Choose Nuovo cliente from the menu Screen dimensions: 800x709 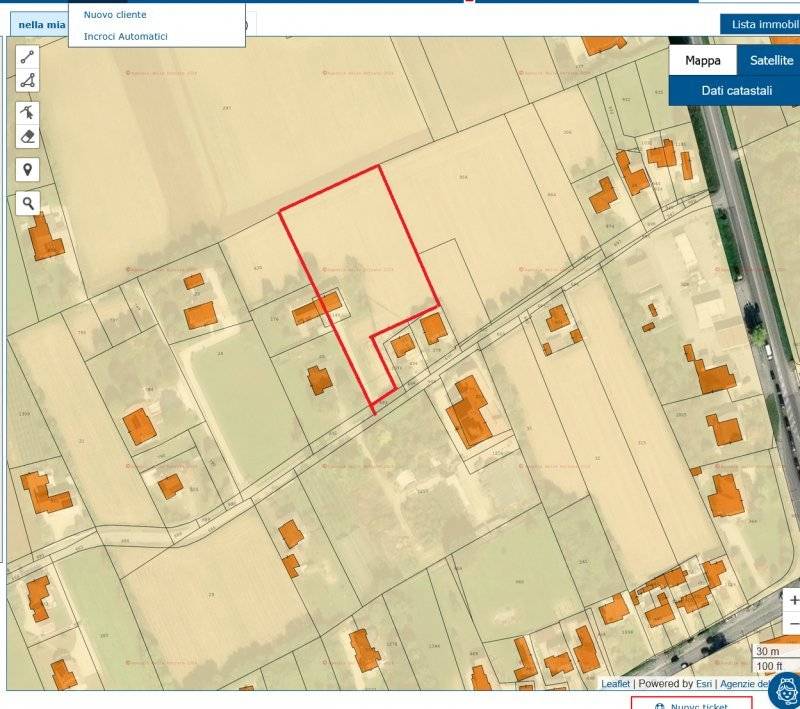pyautogui.click(x=115, y=15)
